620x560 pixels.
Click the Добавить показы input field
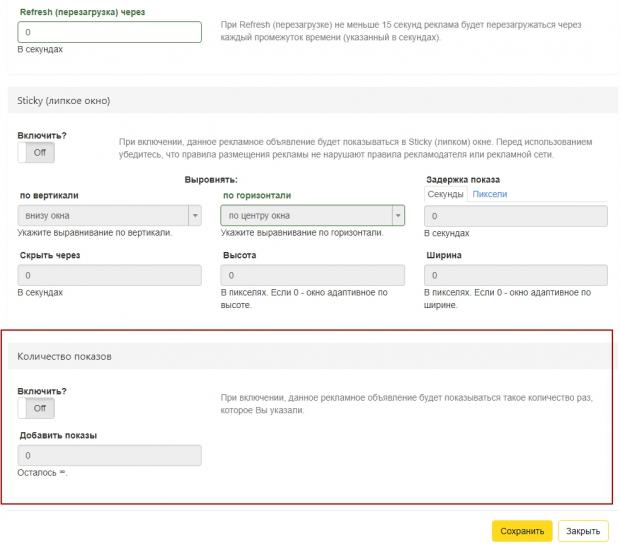click(110, 455)
